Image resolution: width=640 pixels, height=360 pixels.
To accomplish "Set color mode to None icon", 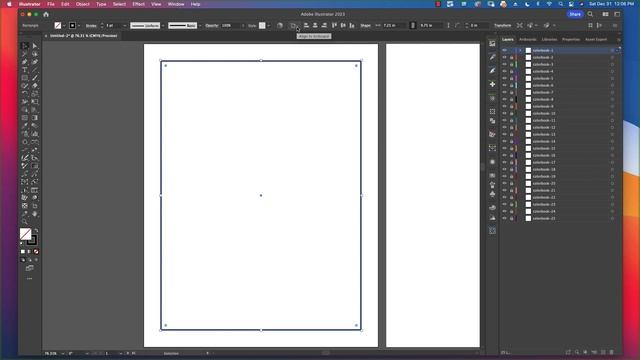I will (36, 251).
